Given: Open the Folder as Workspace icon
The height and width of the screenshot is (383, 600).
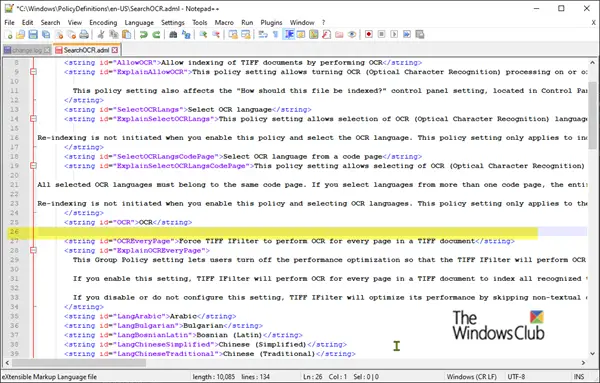Looking at the screenshot, I should tap(339, 34).
